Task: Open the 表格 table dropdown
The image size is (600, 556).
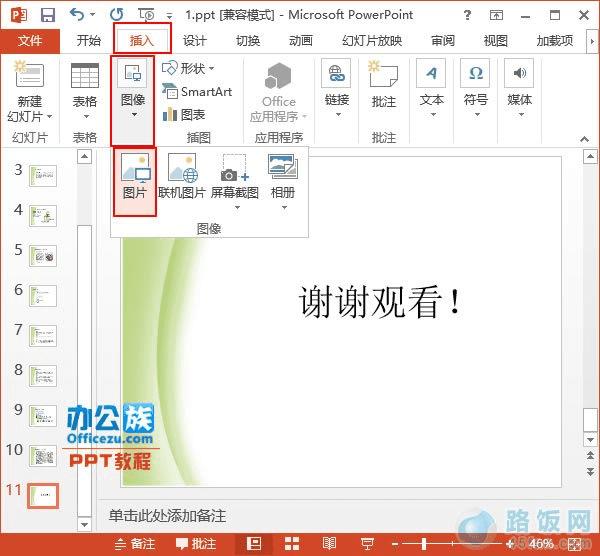Action: [x=85, y=91]
